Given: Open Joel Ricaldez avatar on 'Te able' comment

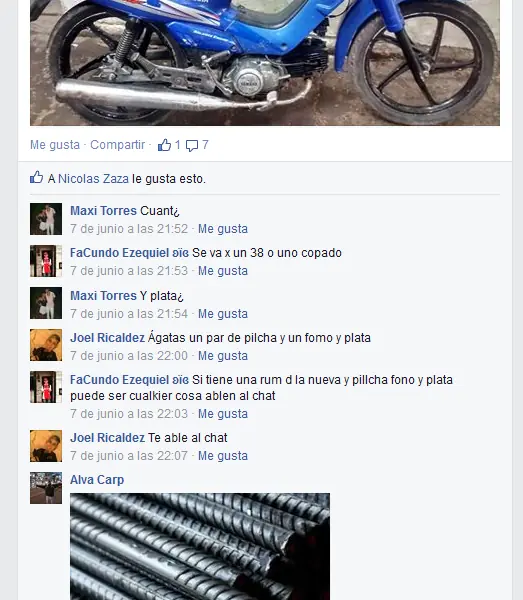Looking at the screenshot, I should tap(46, 446).
